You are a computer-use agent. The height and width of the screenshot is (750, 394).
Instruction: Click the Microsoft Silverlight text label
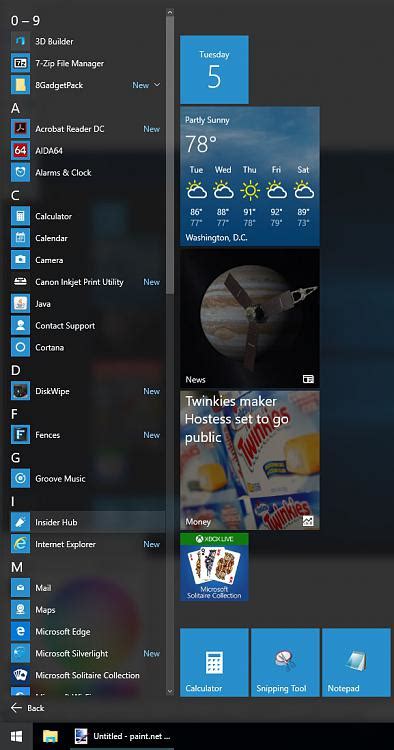72,654
